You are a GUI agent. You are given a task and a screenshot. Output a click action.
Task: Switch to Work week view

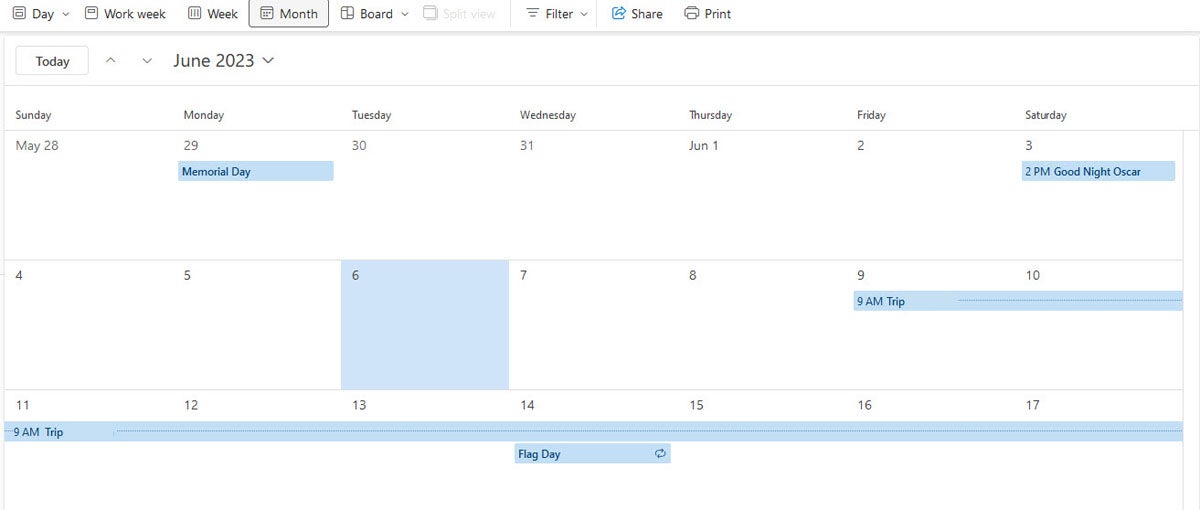[125, 14]
